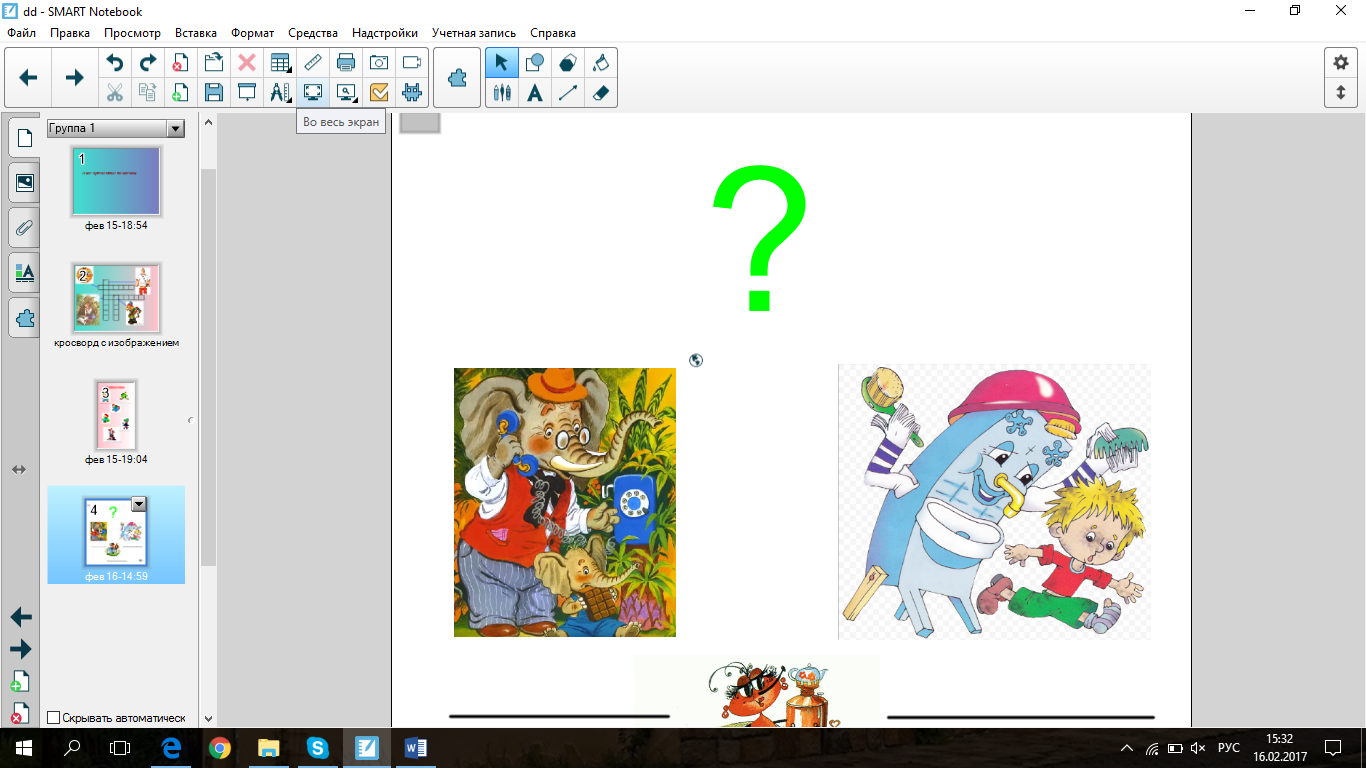Select the crossword page 2 thumbnail
The height and width of the screenshot is (768, 1366).
click(x=116, y=298)
